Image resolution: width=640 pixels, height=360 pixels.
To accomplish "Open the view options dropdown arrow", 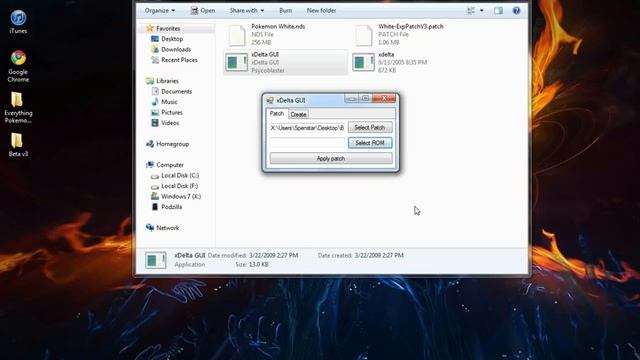I will tap(482, 11).
